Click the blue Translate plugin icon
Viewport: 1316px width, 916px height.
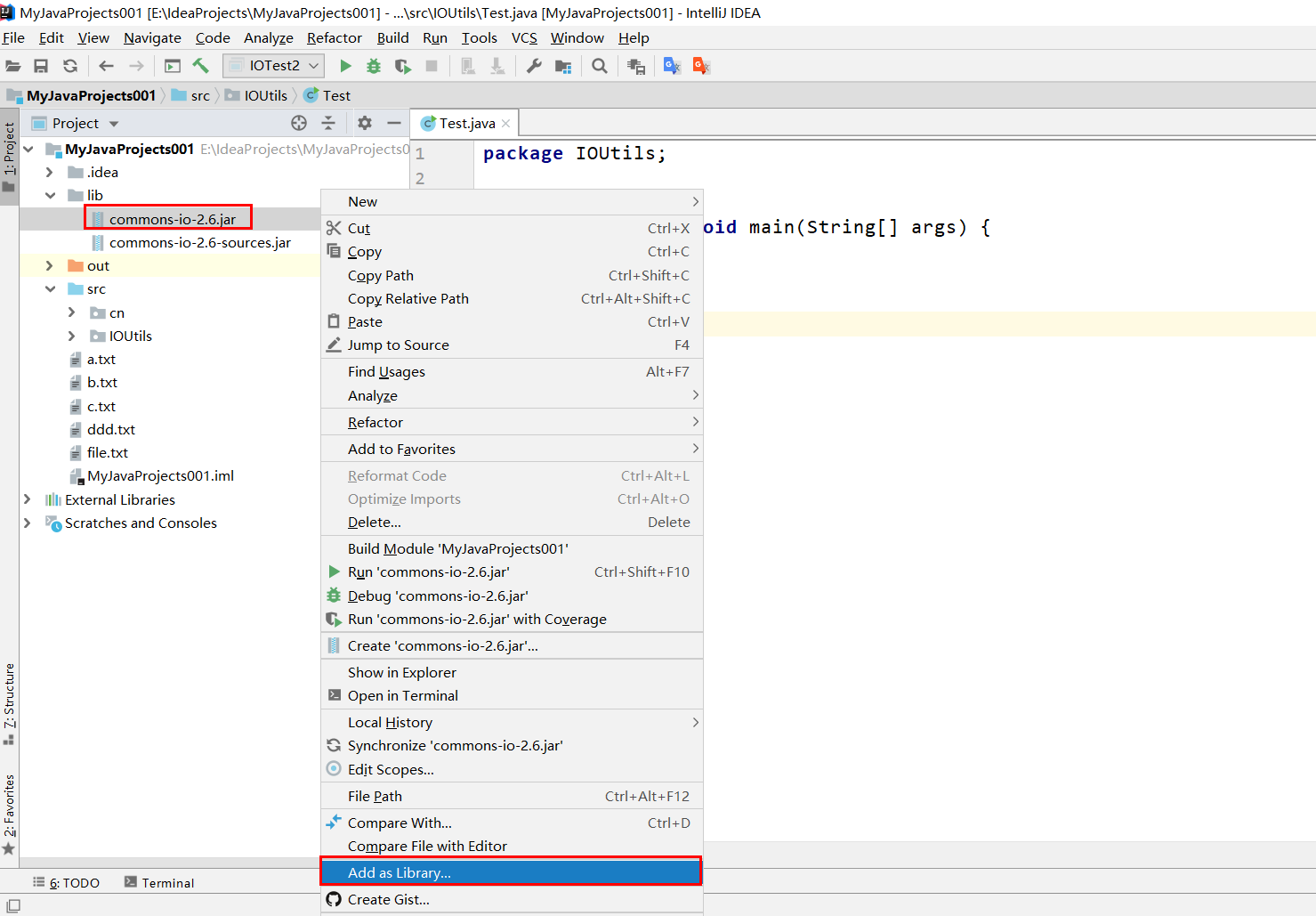(x=672, y=66)
